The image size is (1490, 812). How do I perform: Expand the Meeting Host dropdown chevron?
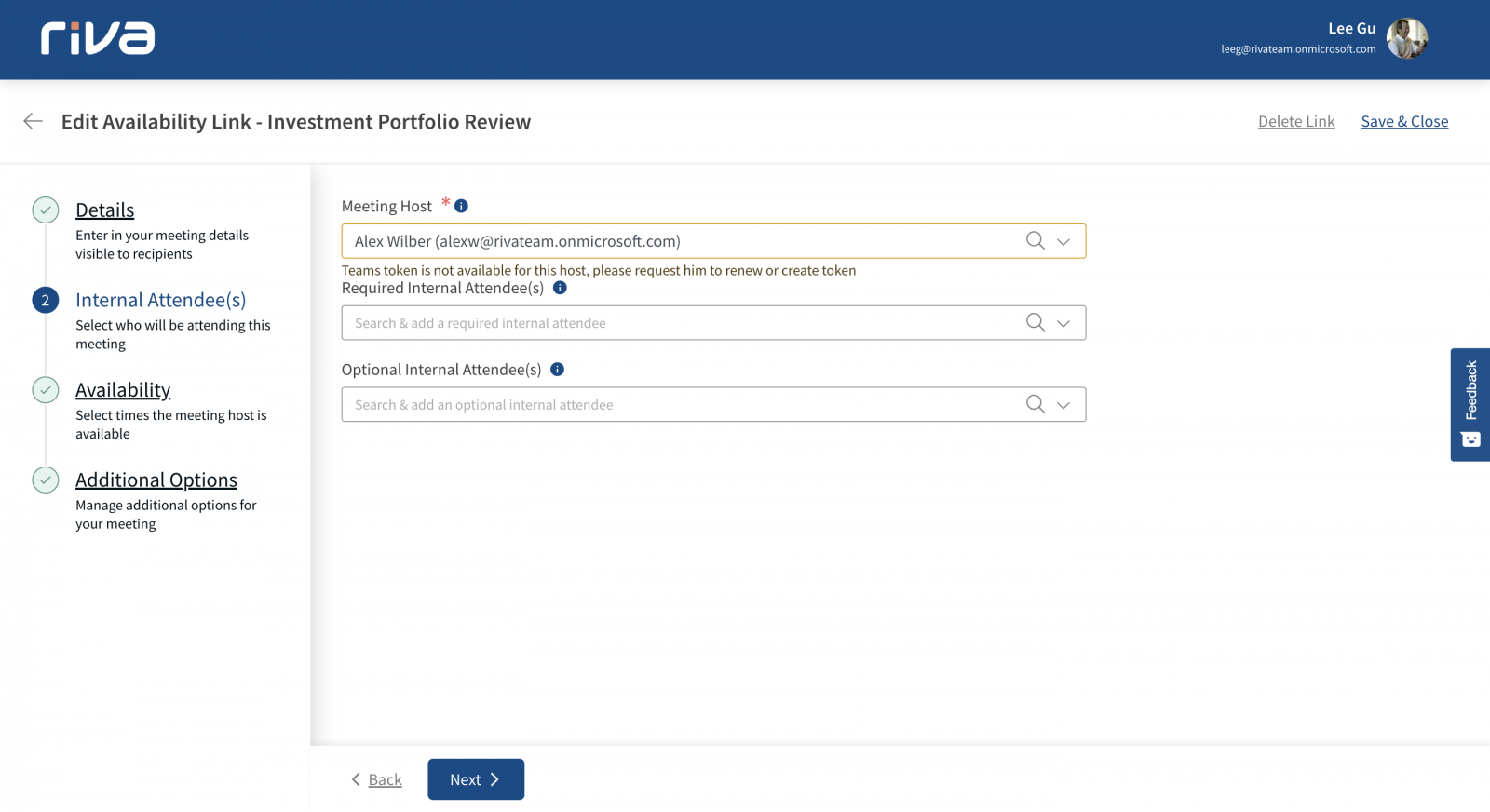coord(1063,241)
